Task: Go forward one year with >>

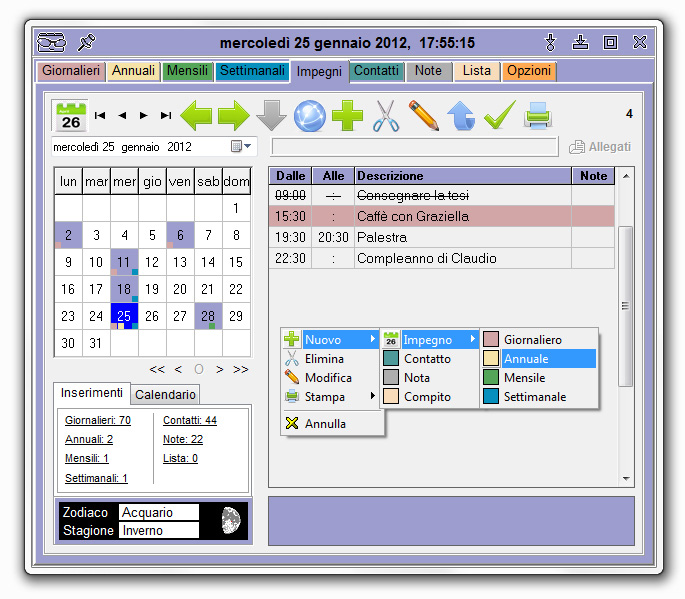Action: tap(241, 370)
